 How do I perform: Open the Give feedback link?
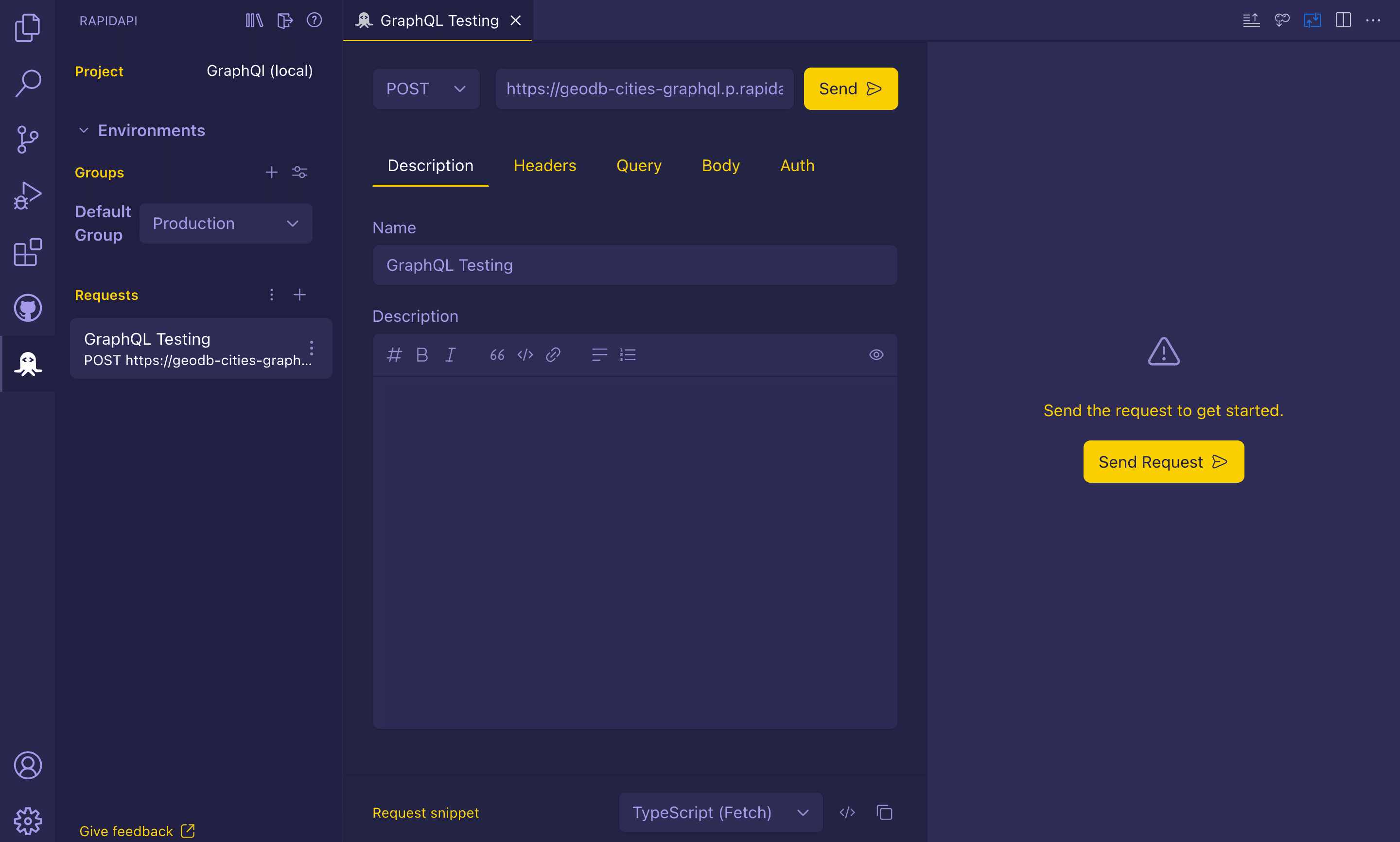137,831
